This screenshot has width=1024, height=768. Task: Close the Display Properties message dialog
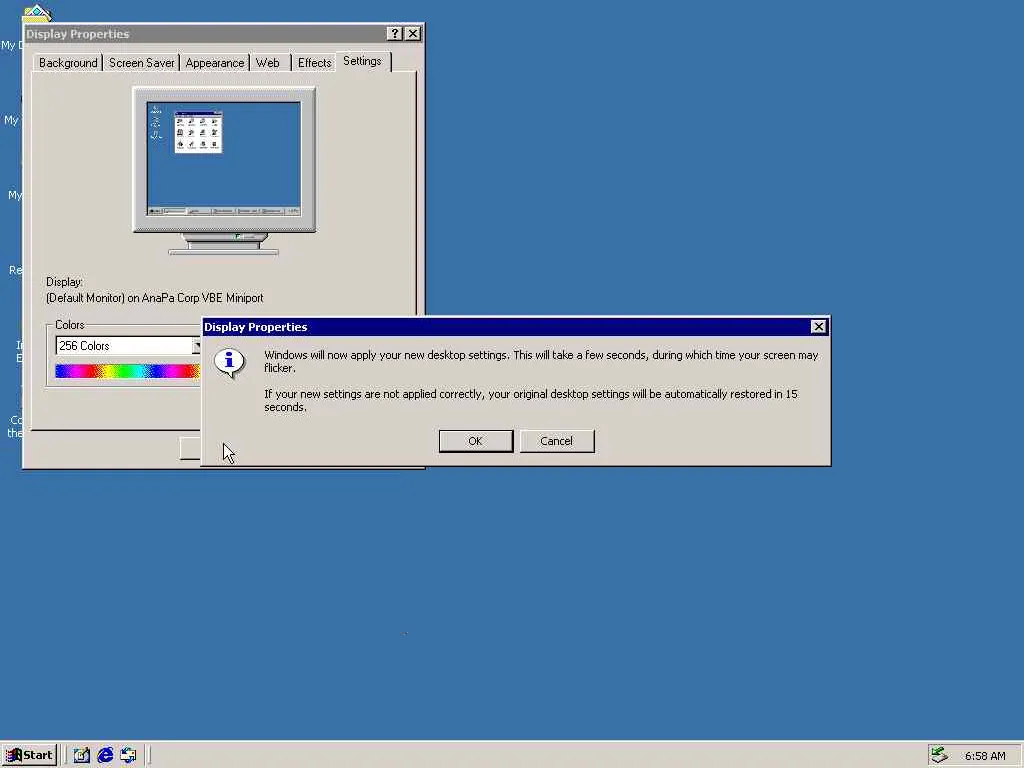[x=818, y=327]
